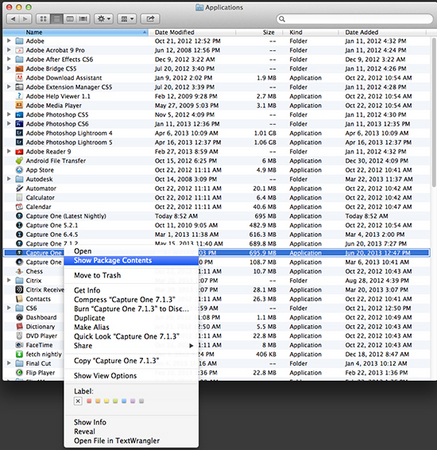Open the Action gear menu
Image resolution: width=437 pixels, height=450 pixels.
click(104, 19)
